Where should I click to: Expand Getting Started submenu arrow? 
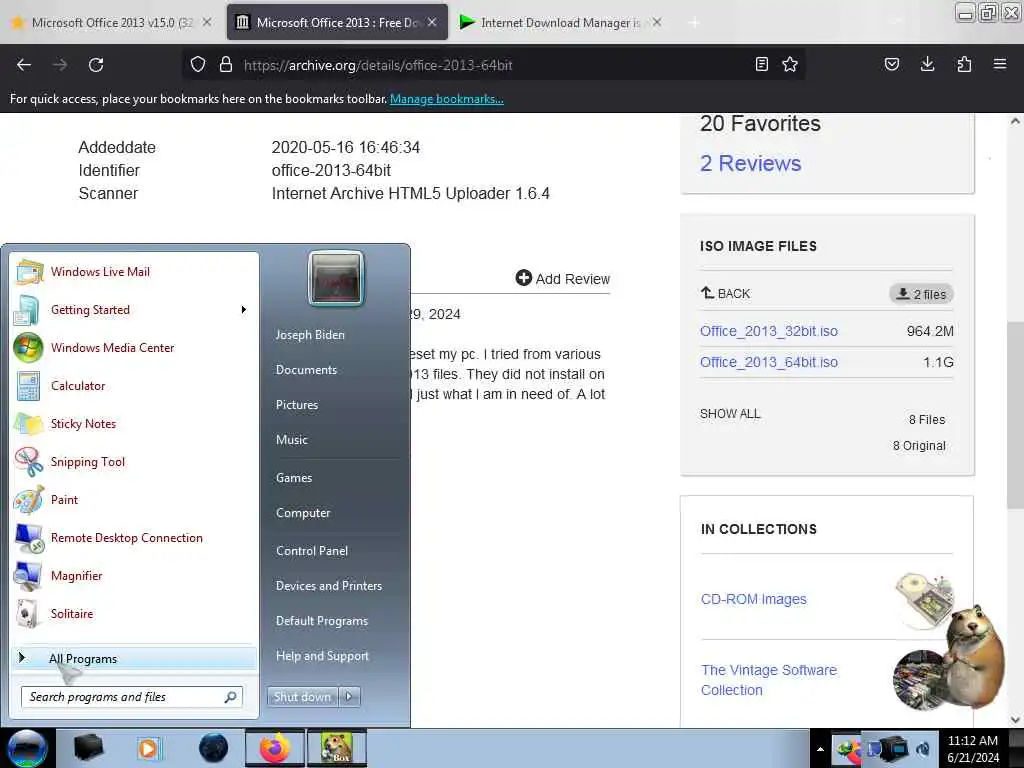click(244, 310)
